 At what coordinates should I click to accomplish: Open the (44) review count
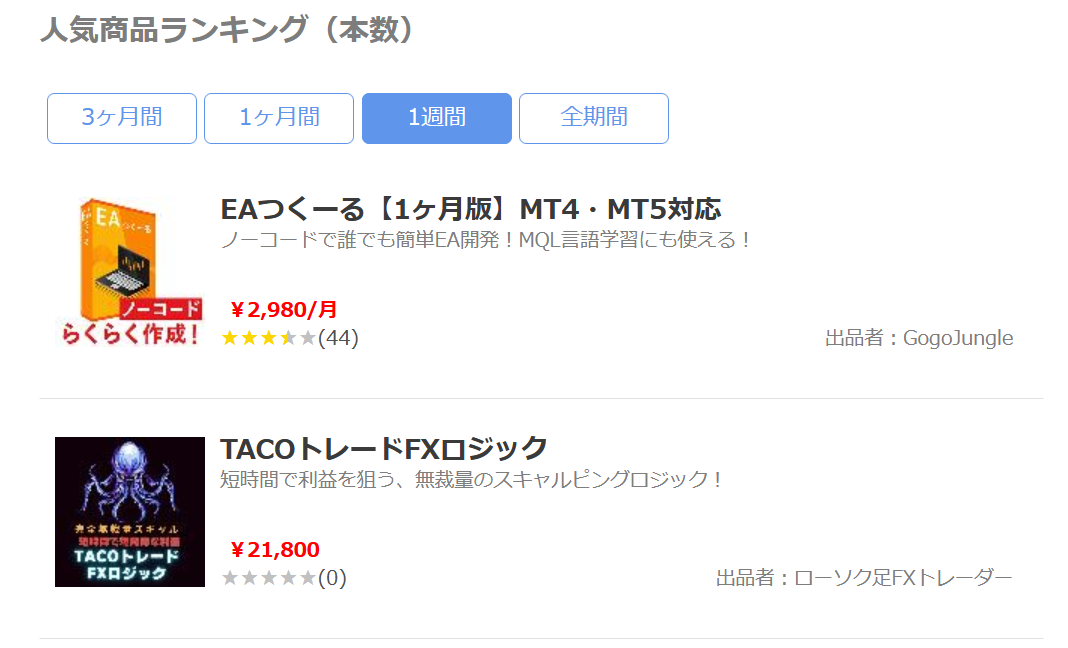coord(338,338)
